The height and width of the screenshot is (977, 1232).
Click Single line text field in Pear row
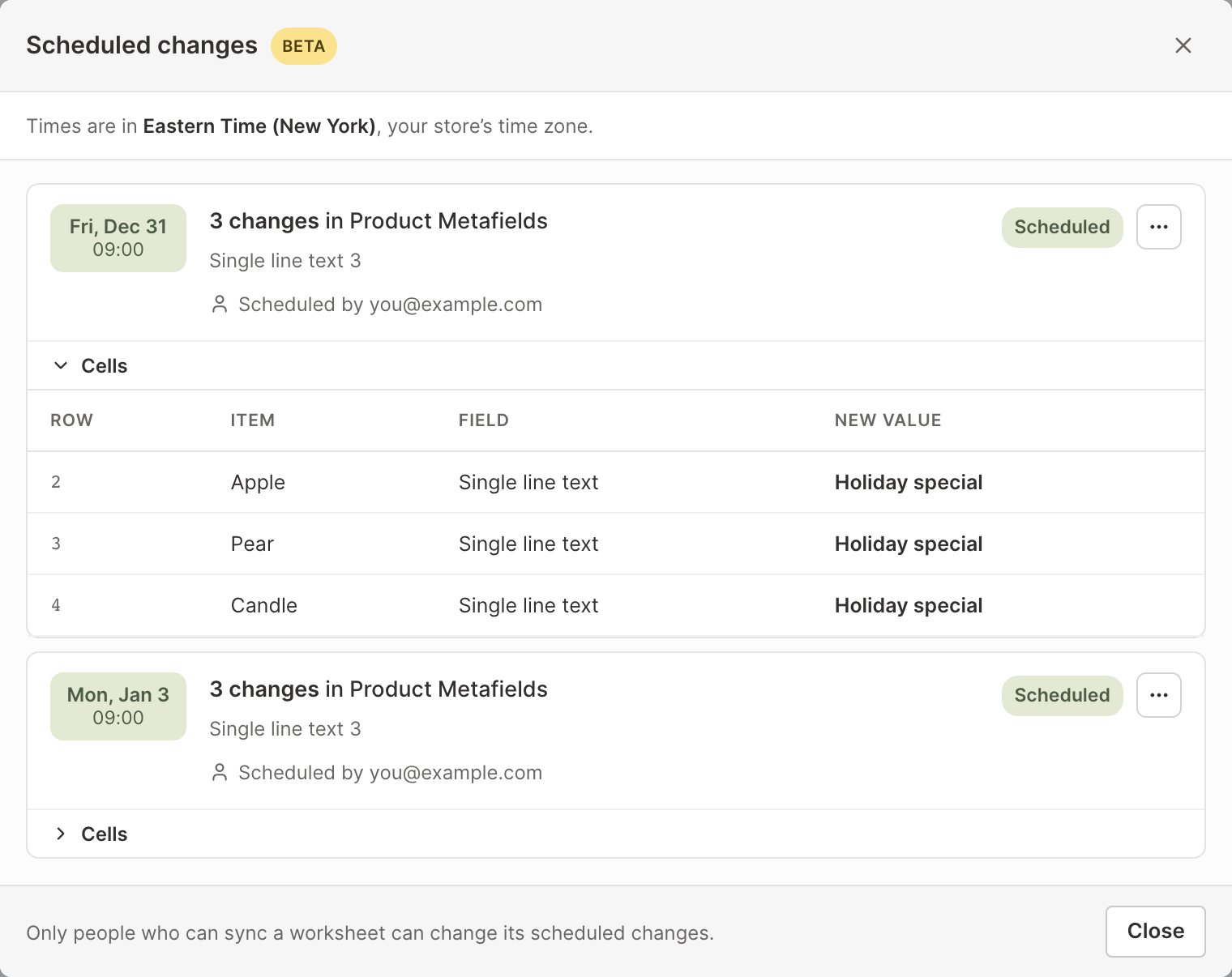528,544
